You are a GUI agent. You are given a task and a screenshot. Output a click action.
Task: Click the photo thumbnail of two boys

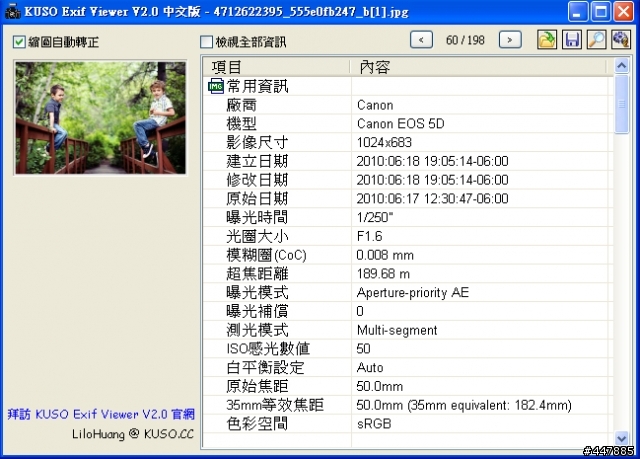coord(100,118)
